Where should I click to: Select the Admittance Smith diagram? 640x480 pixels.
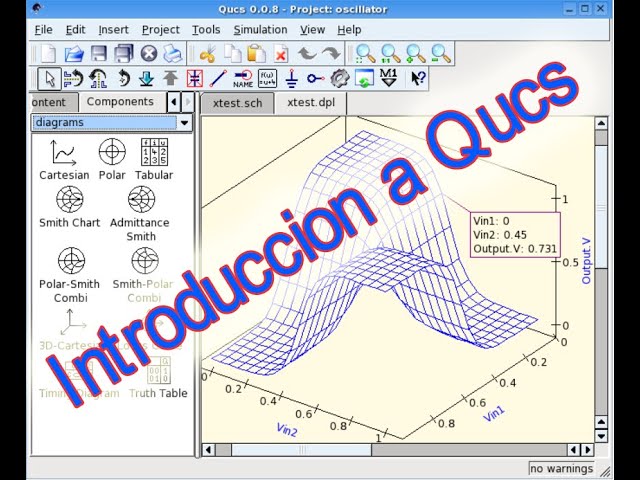click(140, 214)
